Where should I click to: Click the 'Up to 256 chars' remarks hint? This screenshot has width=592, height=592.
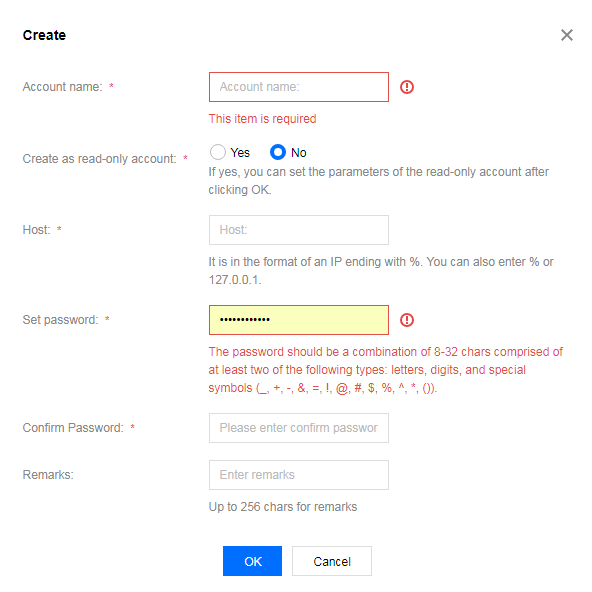coord(283,507)
